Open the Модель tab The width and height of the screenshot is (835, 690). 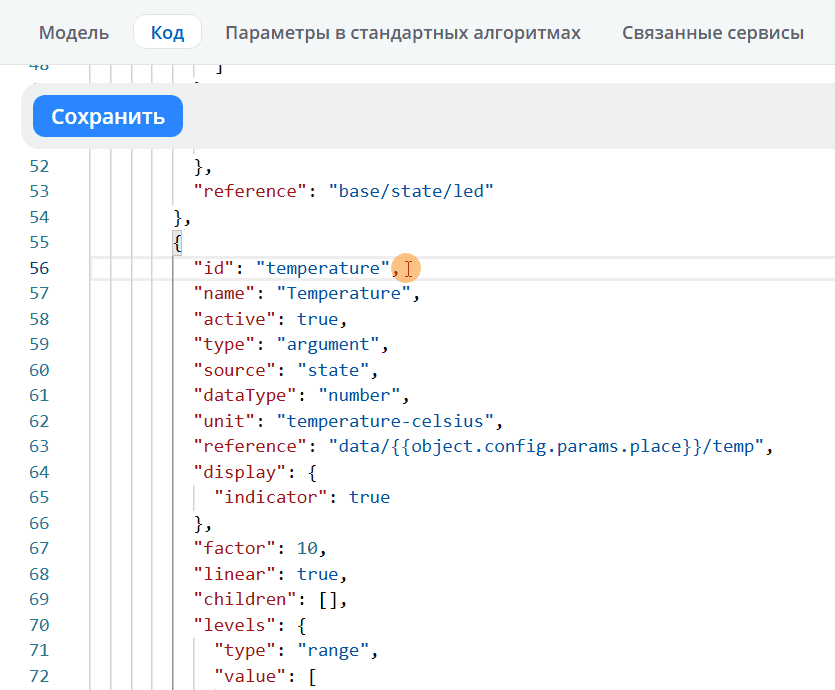73,32
